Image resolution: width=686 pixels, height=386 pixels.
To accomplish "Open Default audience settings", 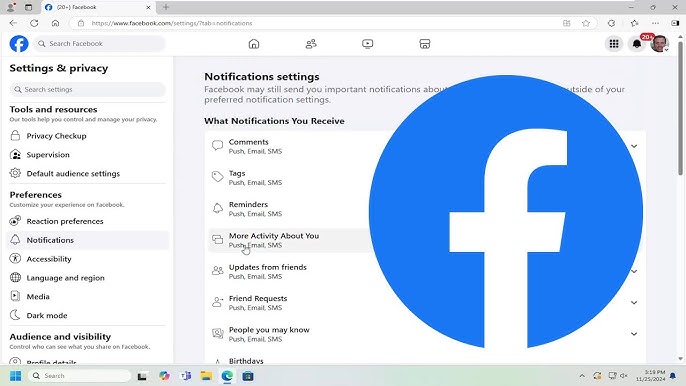I will pyautogui.click(x=88, y=173).
